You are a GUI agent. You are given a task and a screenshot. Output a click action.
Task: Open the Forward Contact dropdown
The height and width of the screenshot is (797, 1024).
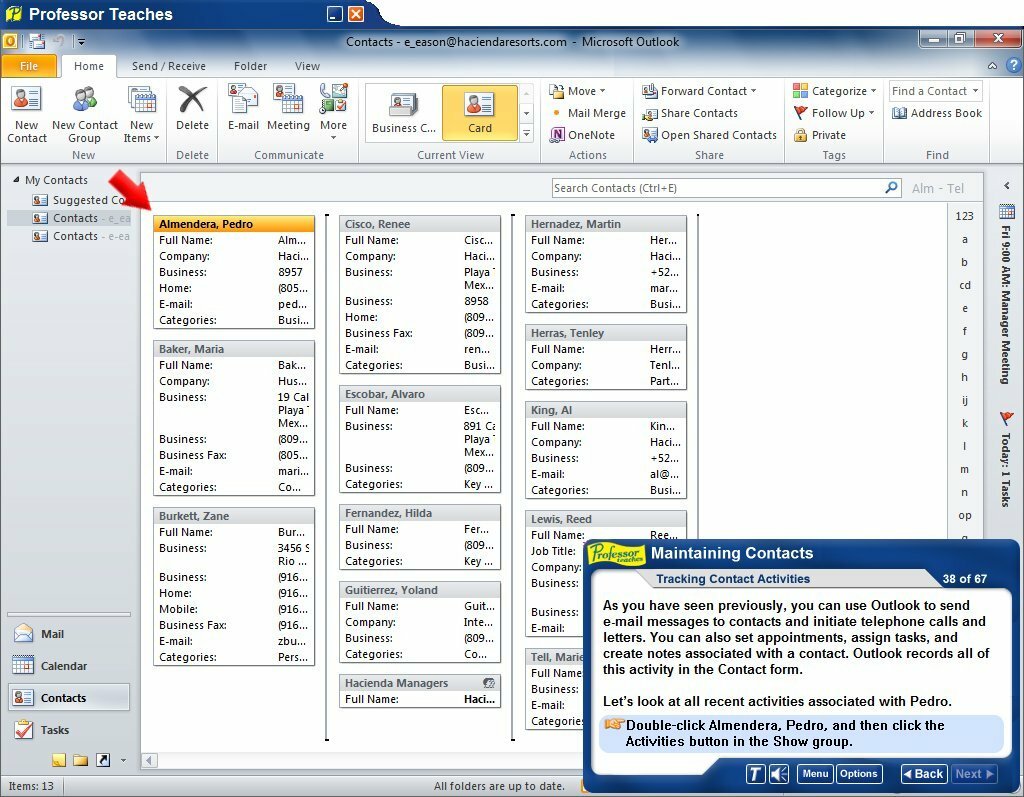[x=699, y=91]
